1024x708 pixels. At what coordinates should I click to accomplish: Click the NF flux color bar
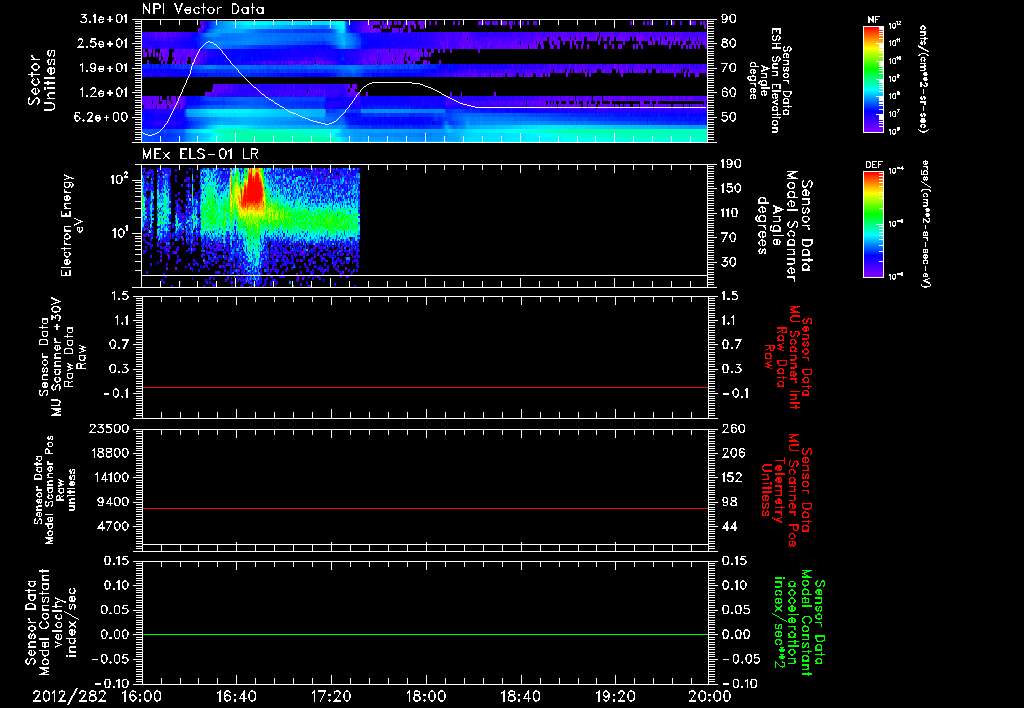pos(873,78)
